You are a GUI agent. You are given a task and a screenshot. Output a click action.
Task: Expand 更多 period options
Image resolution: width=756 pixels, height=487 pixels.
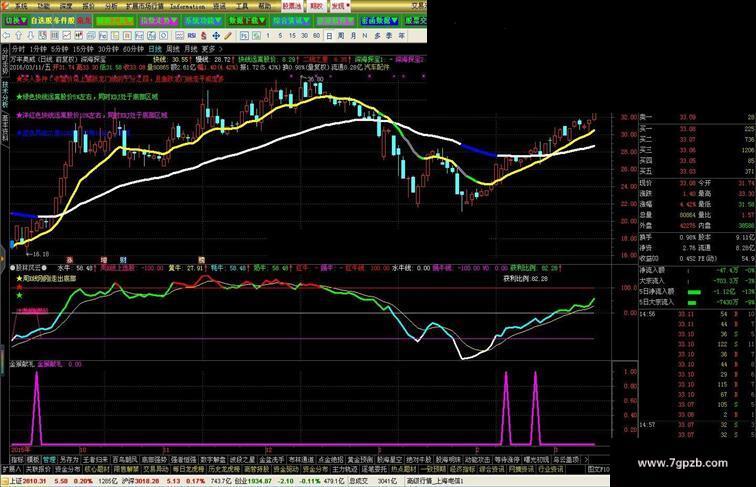pyautogui.click(x=212, y=49)
